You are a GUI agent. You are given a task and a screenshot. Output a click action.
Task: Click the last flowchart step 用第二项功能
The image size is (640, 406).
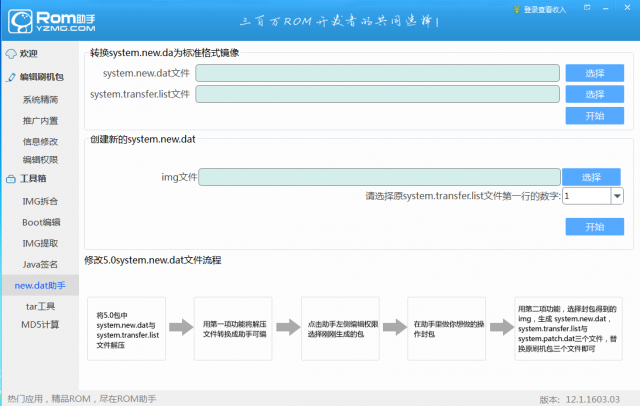(568, 329)
